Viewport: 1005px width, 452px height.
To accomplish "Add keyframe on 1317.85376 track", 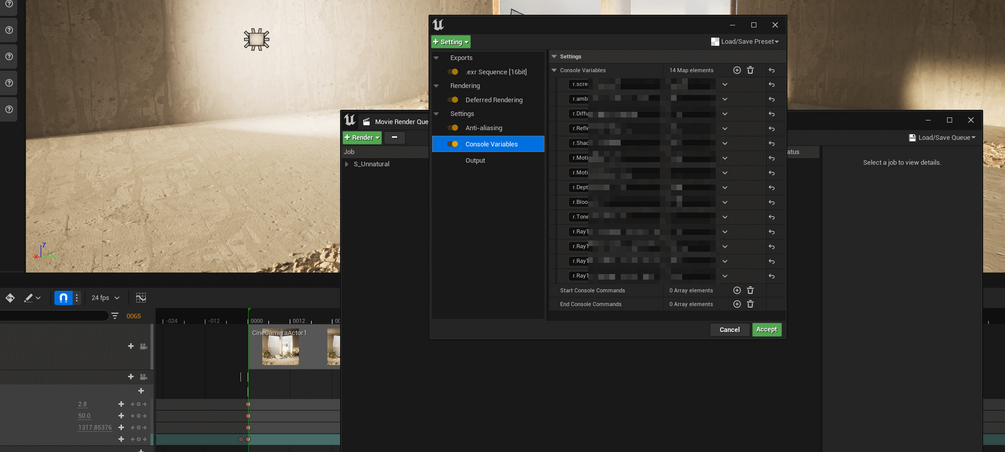I will [x=120, y=427].
